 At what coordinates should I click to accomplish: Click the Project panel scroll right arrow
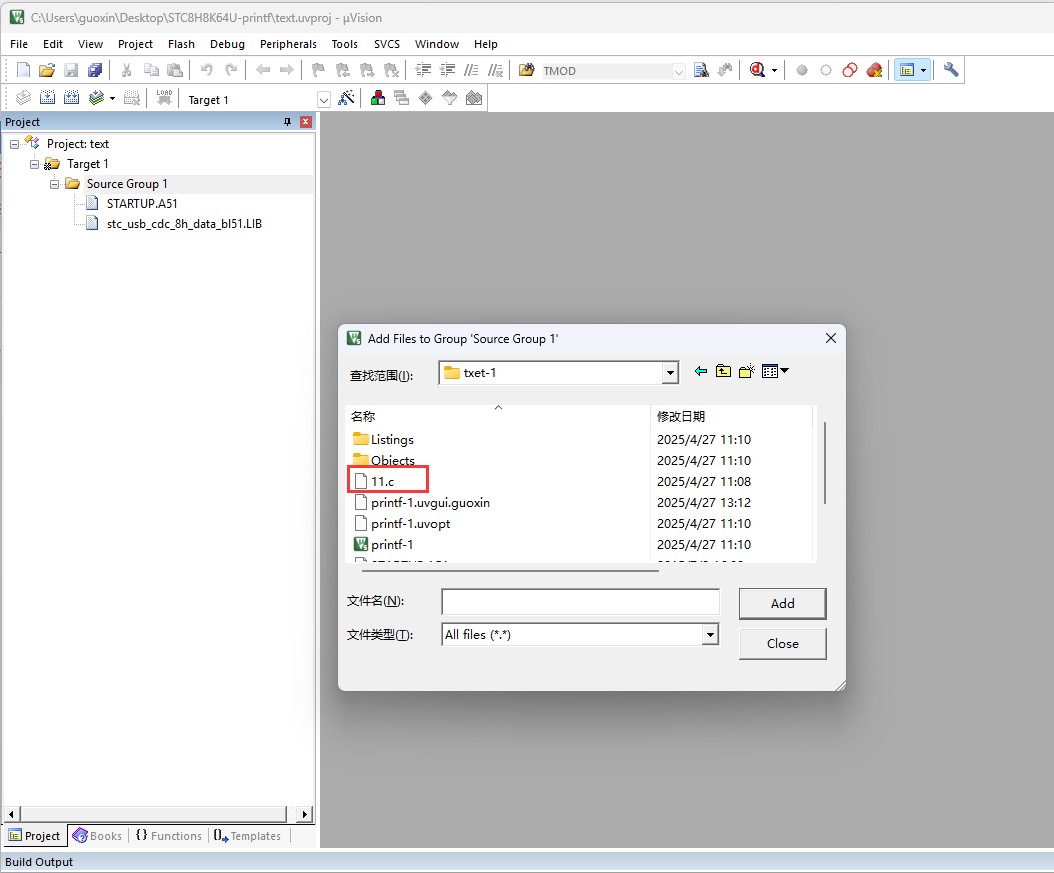(x=305, y=814)
